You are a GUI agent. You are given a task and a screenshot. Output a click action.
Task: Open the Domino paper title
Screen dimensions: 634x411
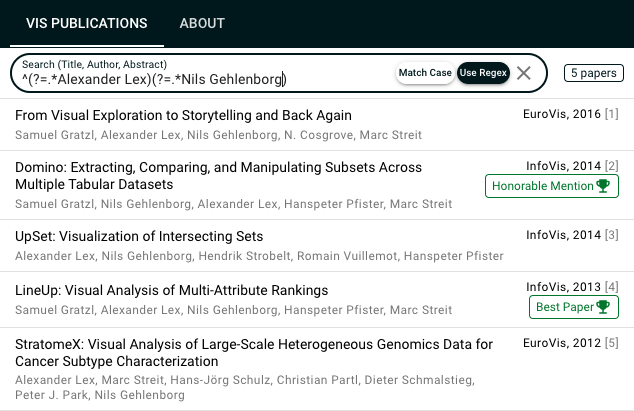pos(218,176)
